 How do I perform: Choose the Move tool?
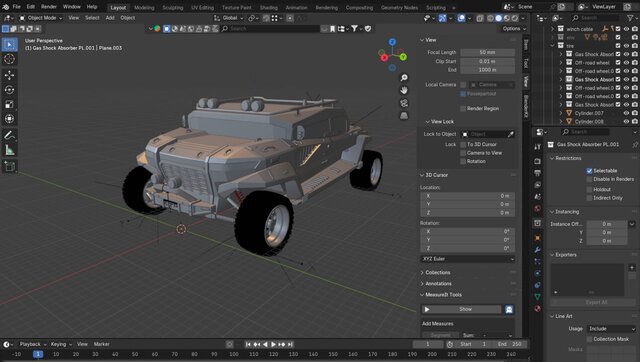pyautogui.click(x=9, y=75)
